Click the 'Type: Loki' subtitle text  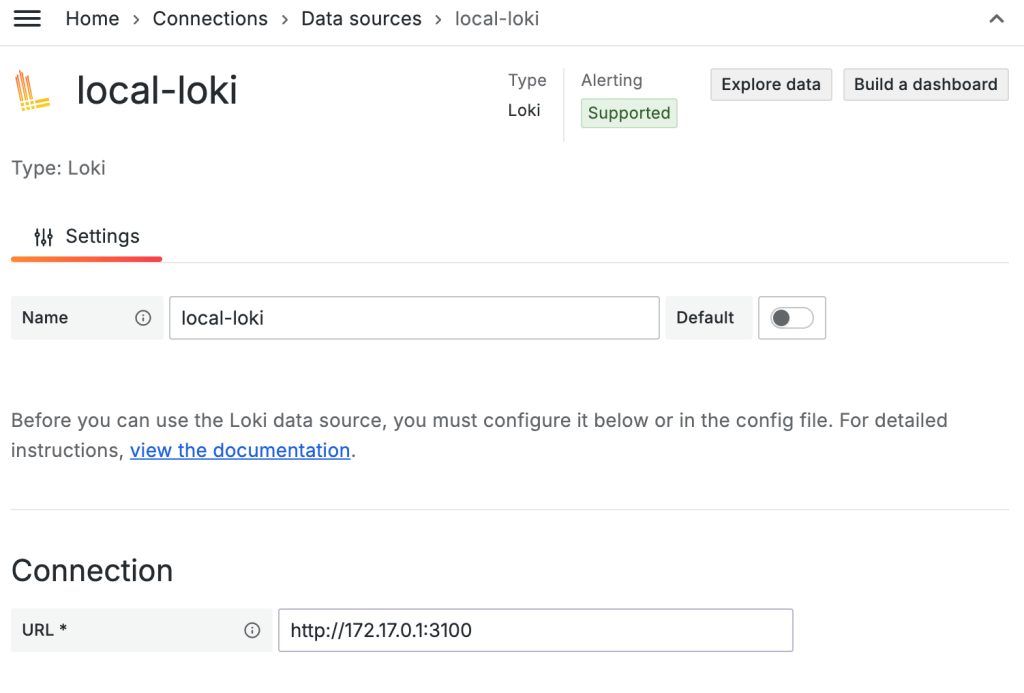(58, 168)
